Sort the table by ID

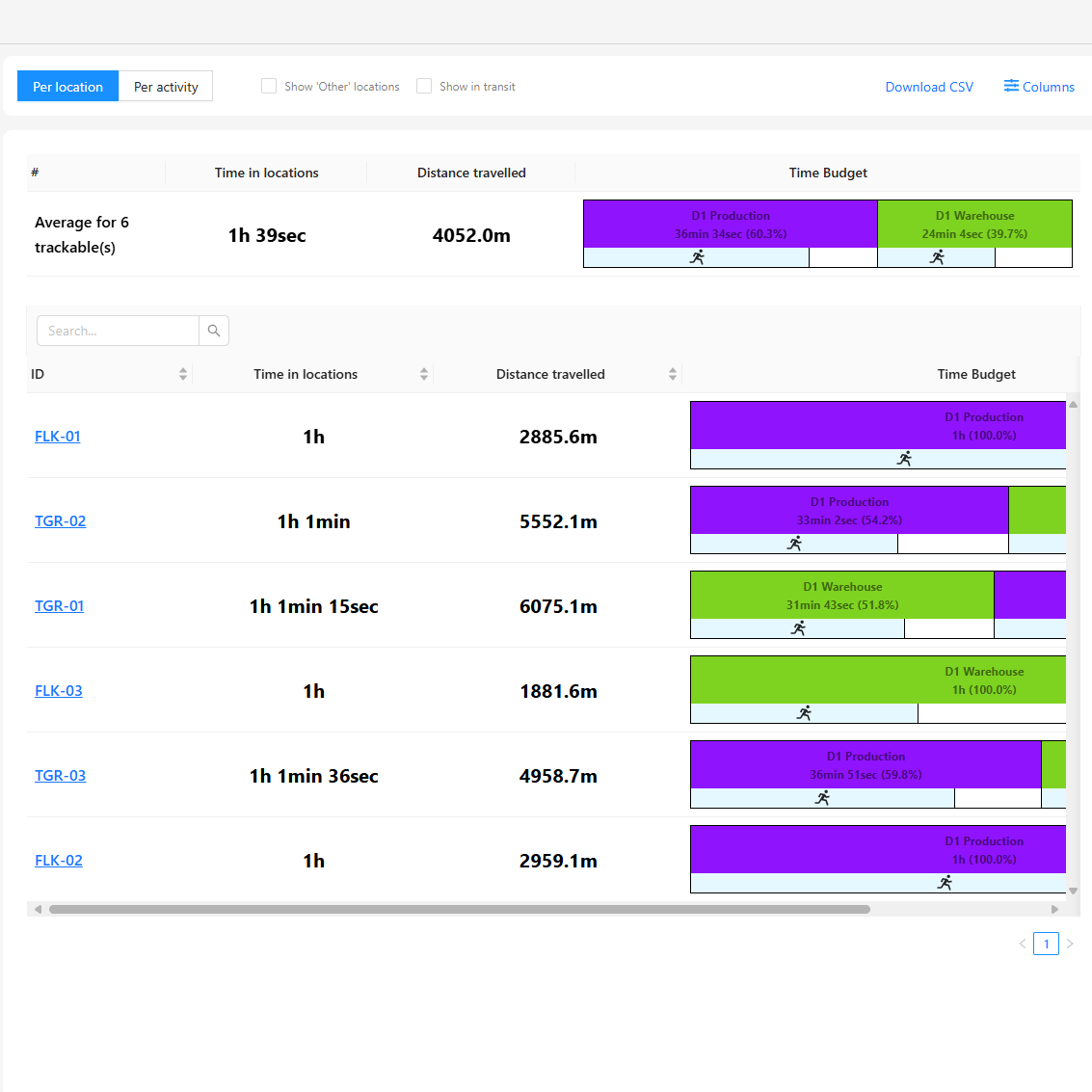(182, 374)
